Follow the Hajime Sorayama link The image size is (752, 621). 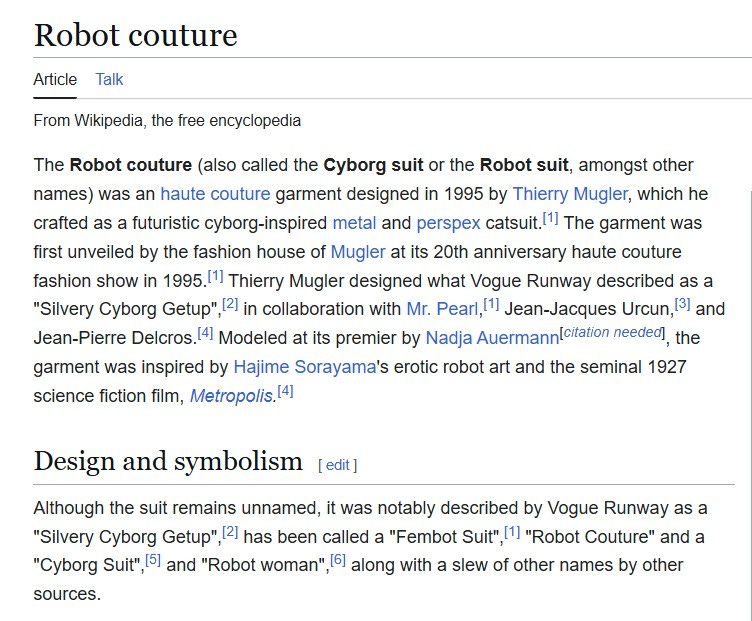coord(305,367)
